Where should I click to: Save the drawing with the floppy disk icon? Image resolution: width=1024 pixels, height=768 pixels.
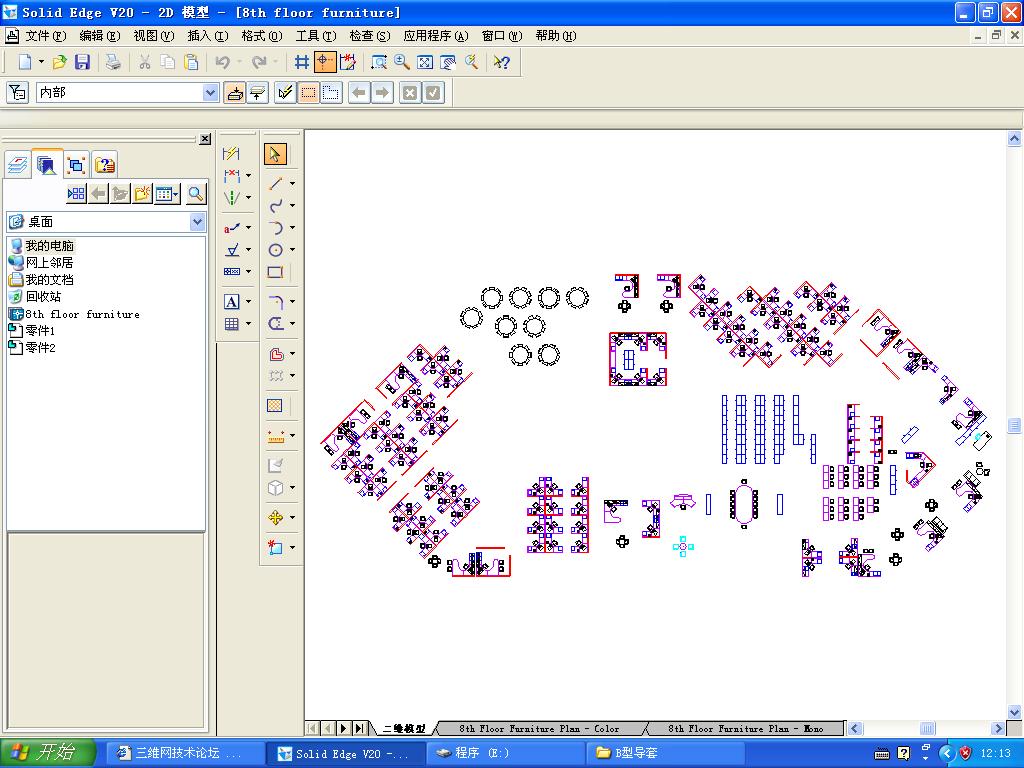click(x=82, y=62)
